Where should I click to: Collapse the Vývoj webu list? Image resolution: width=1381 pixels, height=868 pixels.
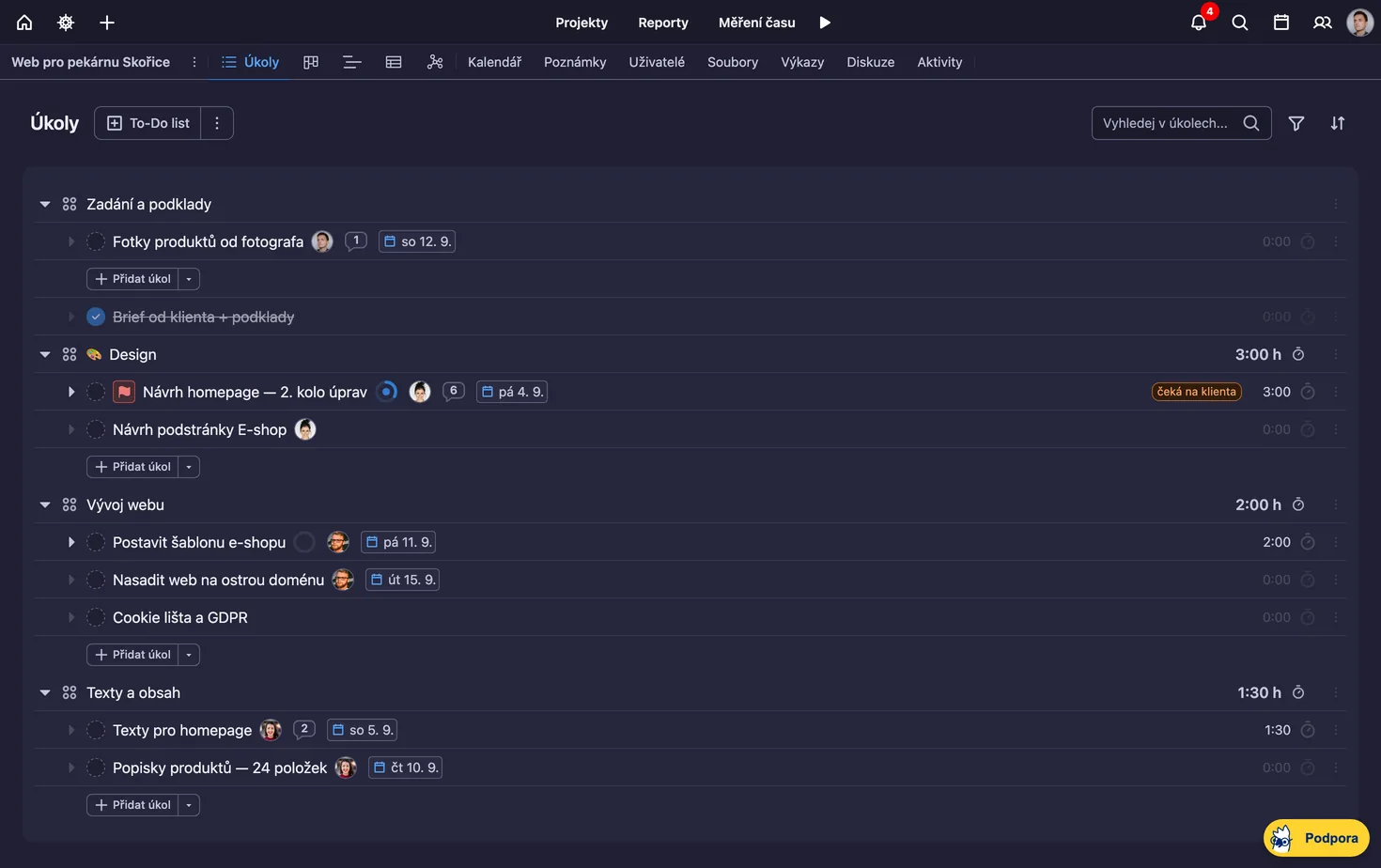coord(45,504)
